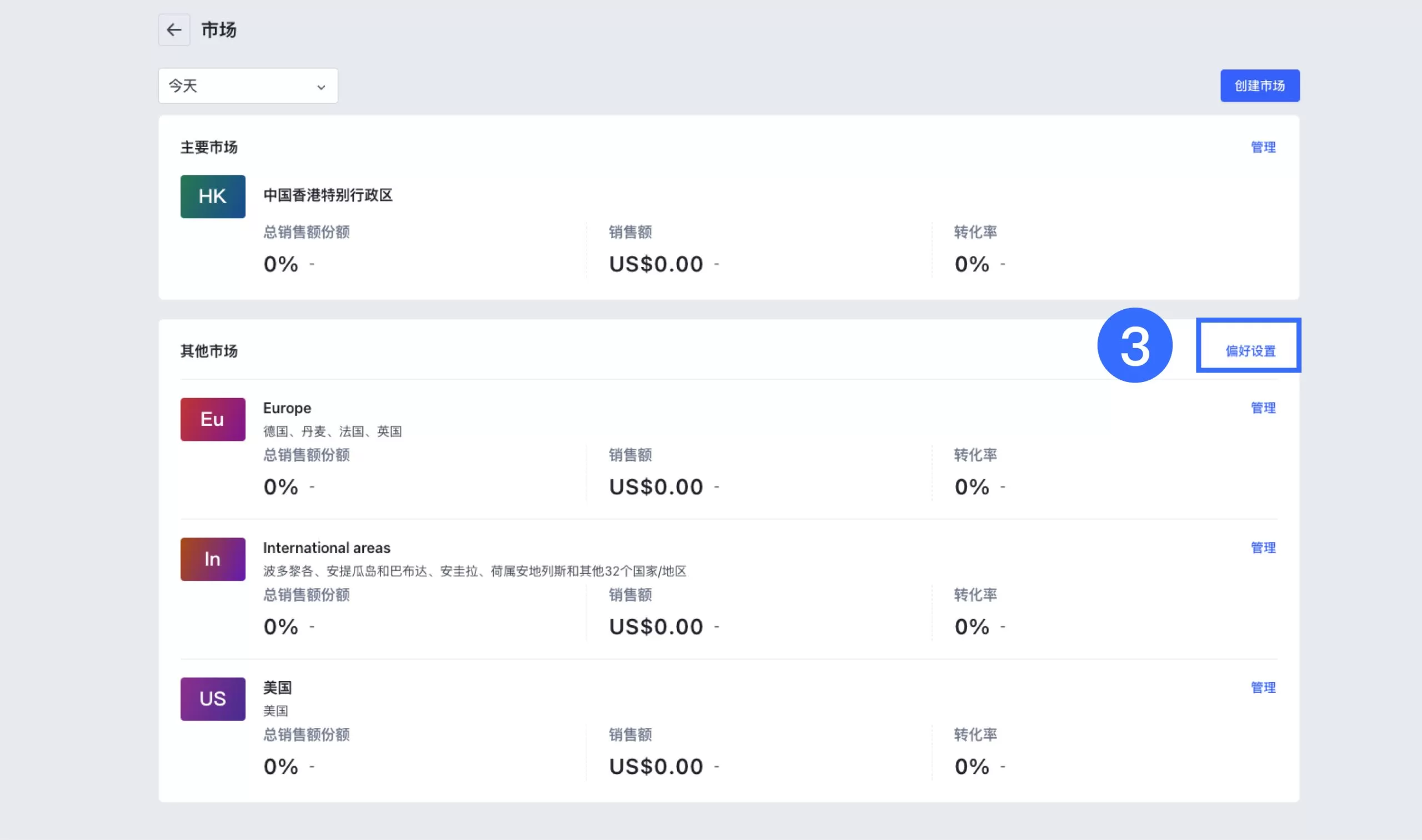This screenshot has width=1422, height=840.
Task: Click the HK primary market icon
Action: 212,197
